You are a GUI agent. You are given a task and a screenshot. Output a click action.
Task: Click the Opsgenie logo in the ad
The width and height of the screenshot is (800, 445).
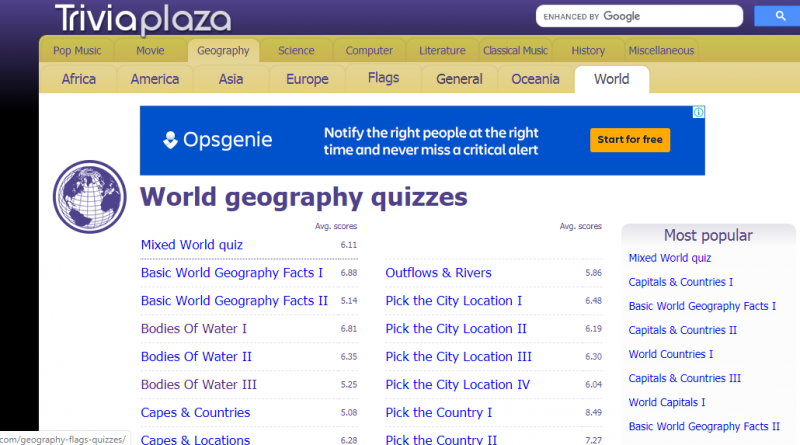(x=217, y=140)
